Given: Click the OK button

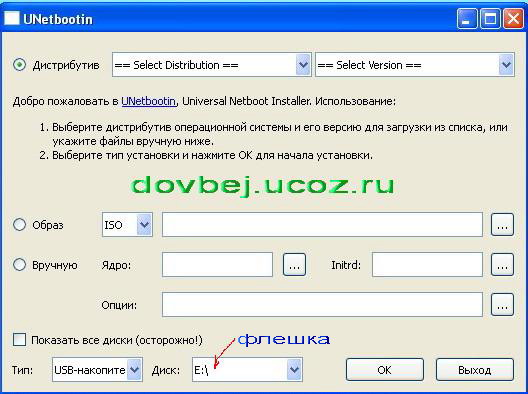Looking at the screenshot, I should click(385, 370).
